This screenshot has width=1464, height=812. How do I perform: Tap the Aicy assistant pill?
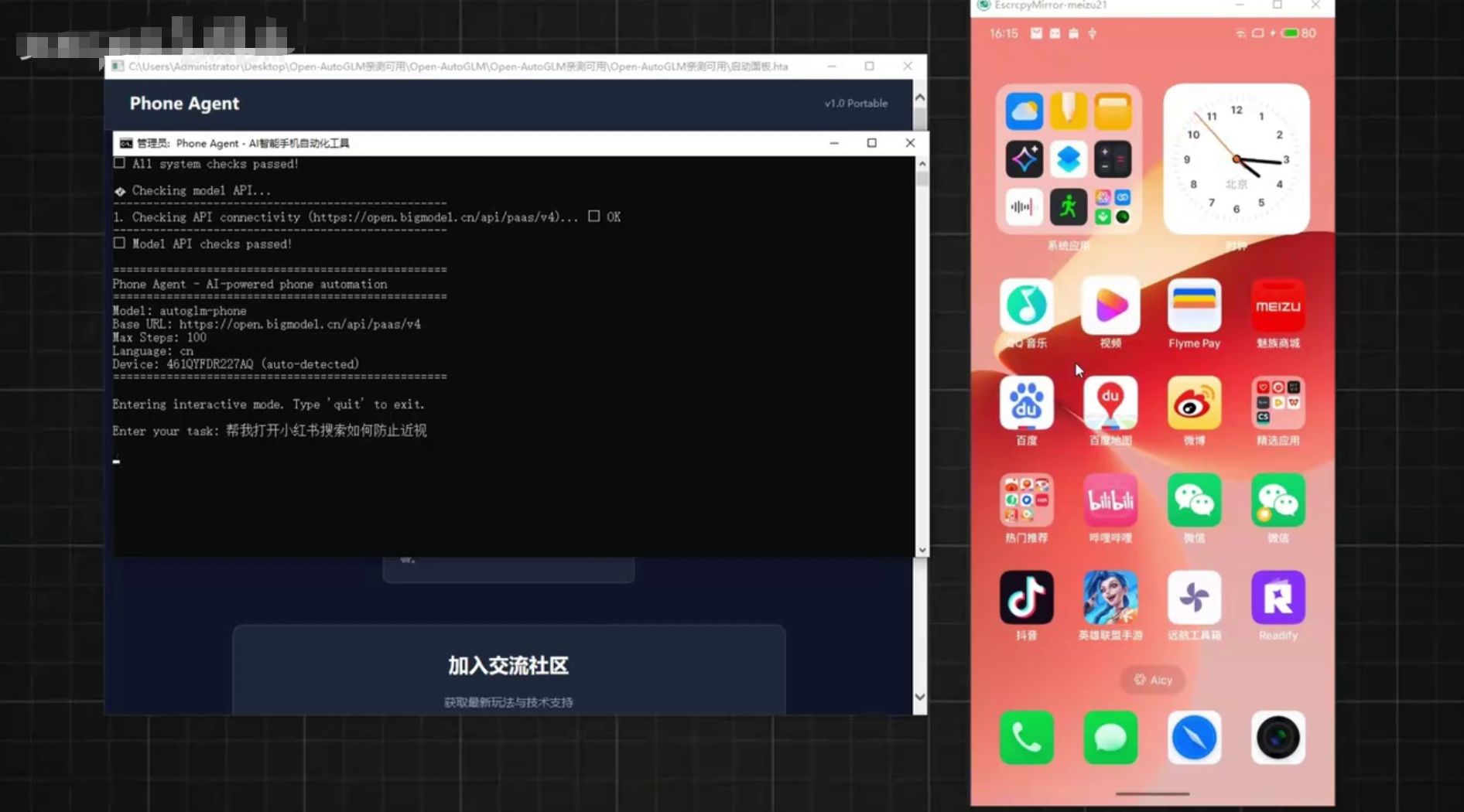[x=1153, y=680]
